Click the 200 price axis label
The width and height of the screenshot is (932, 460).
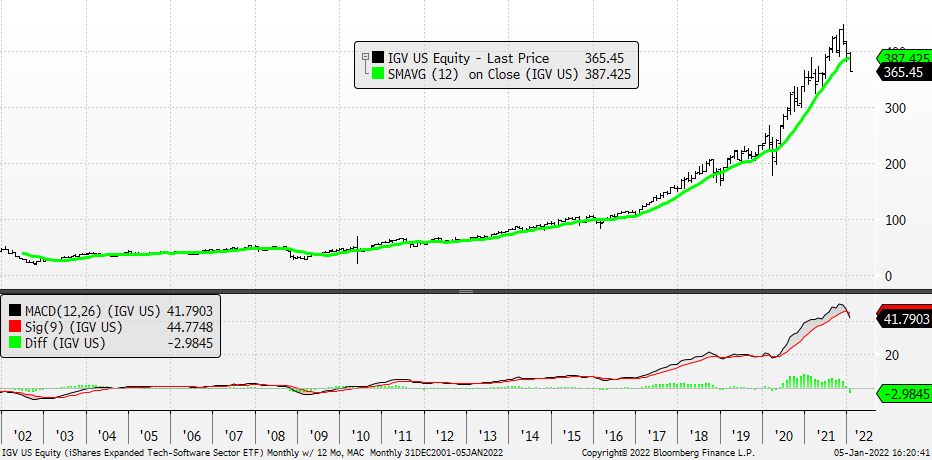896,164
